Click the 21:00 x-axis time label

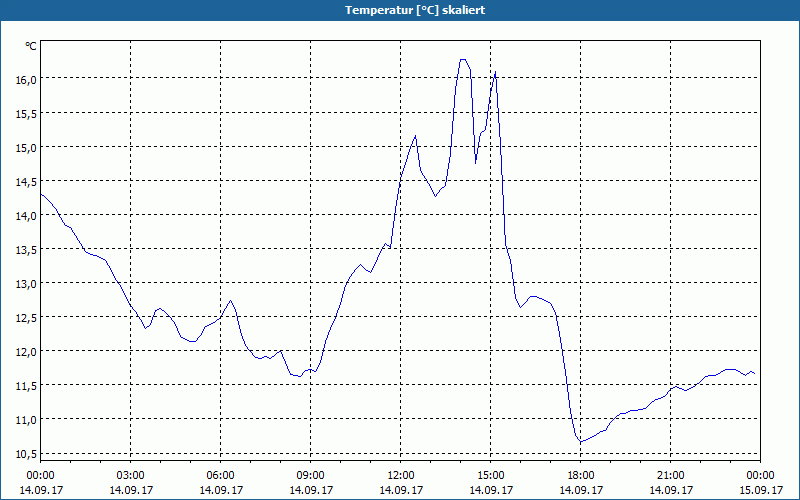[x=670, y=476]
